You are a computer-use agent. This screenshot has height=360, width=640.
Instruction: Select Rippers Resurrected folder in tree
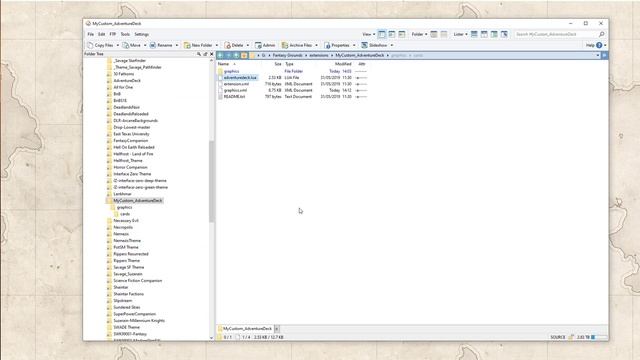tap(131, 254)
